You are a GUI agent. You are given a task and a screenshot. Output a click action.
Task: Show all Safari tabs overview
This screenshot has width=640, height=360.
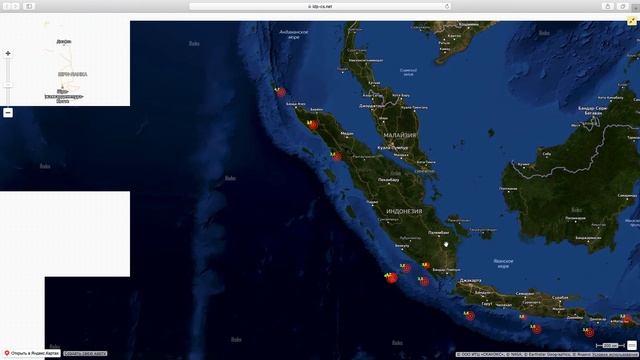click(x=622, y=6)
